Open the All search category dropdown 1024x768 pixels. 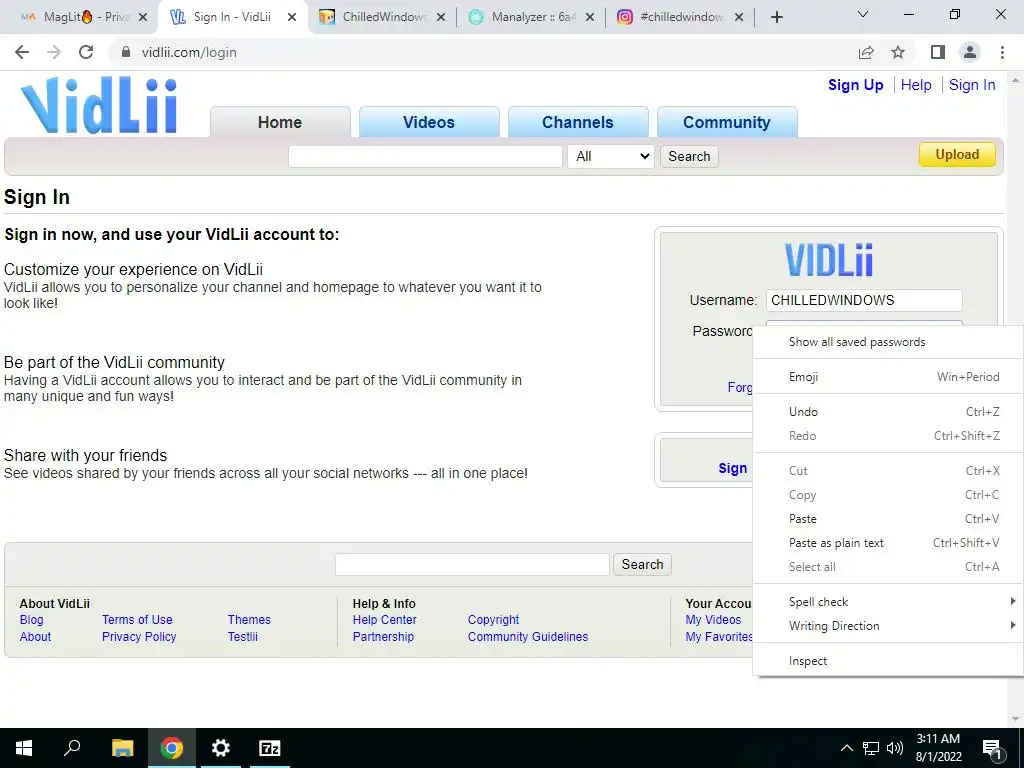611,156
